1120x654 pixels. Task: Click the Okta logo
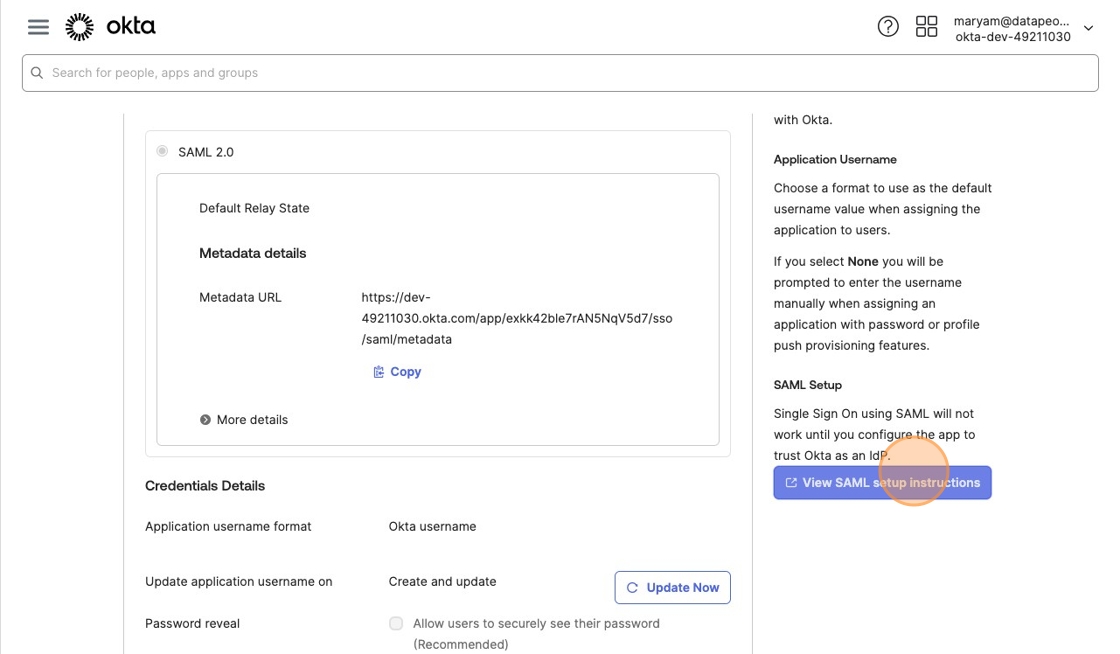(x=110, y=27)
